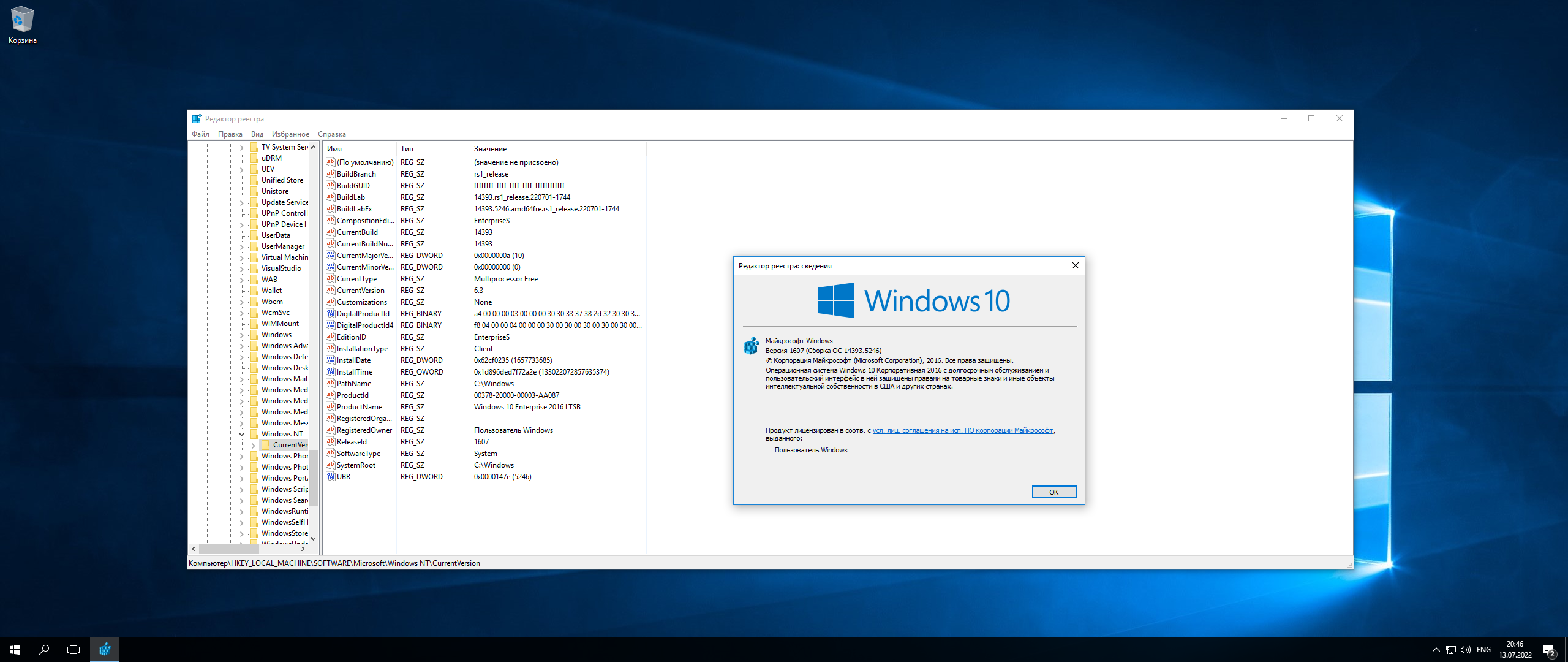The height and width of the screenshot is (662, 1568).
Task: Click the tree scroll-down arrow
Action: (314, 539)
